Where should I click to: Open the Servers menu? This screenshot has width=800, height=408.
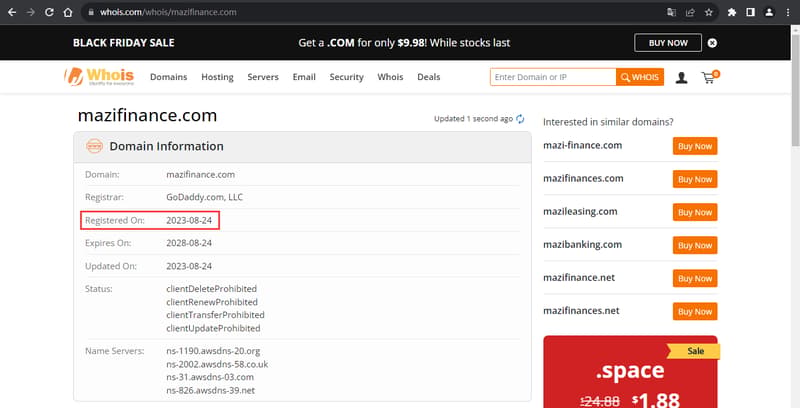pos(263,77)
